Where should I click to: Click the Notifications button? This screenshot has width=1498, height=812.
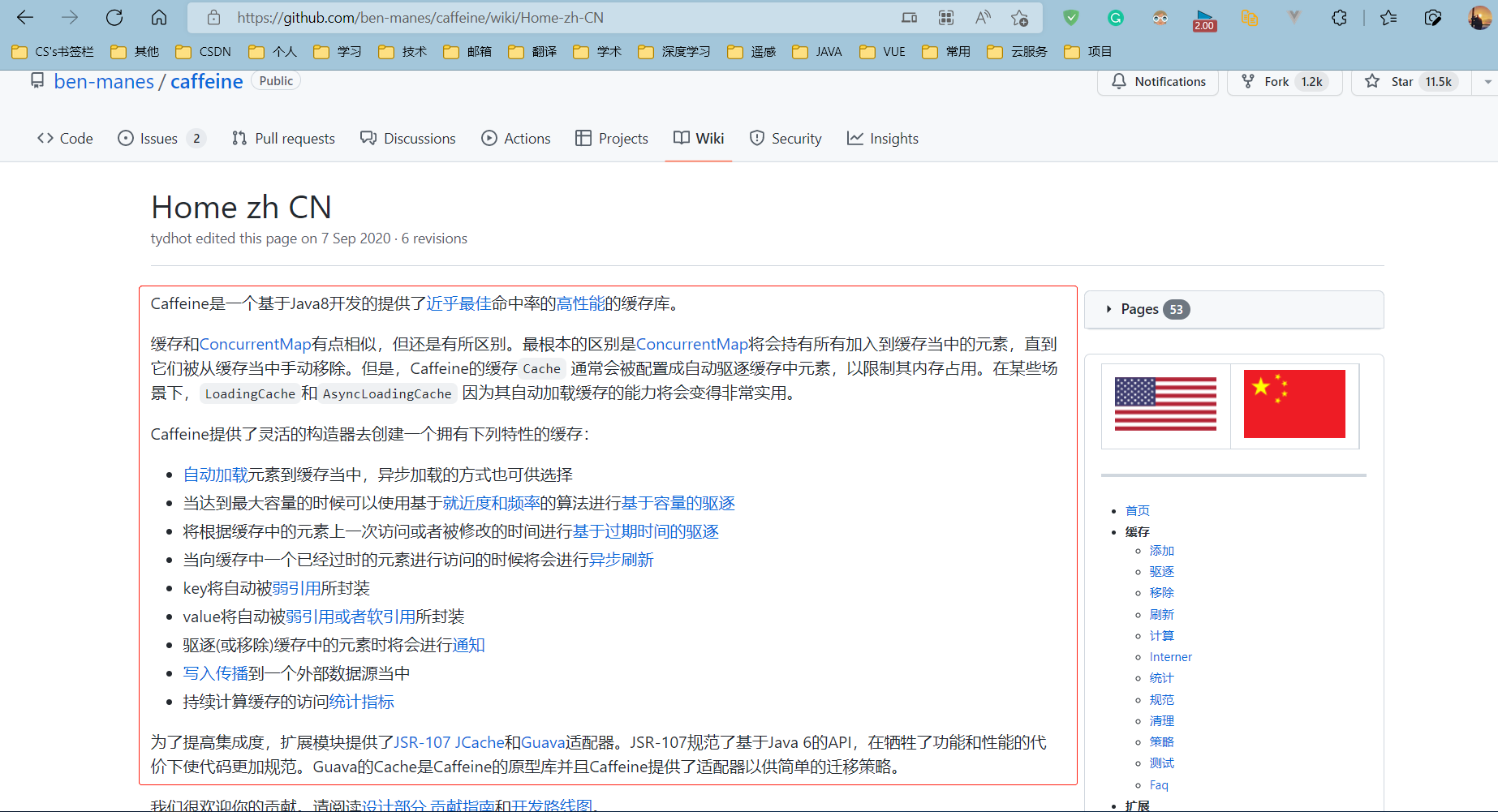tap(1158, 82)
